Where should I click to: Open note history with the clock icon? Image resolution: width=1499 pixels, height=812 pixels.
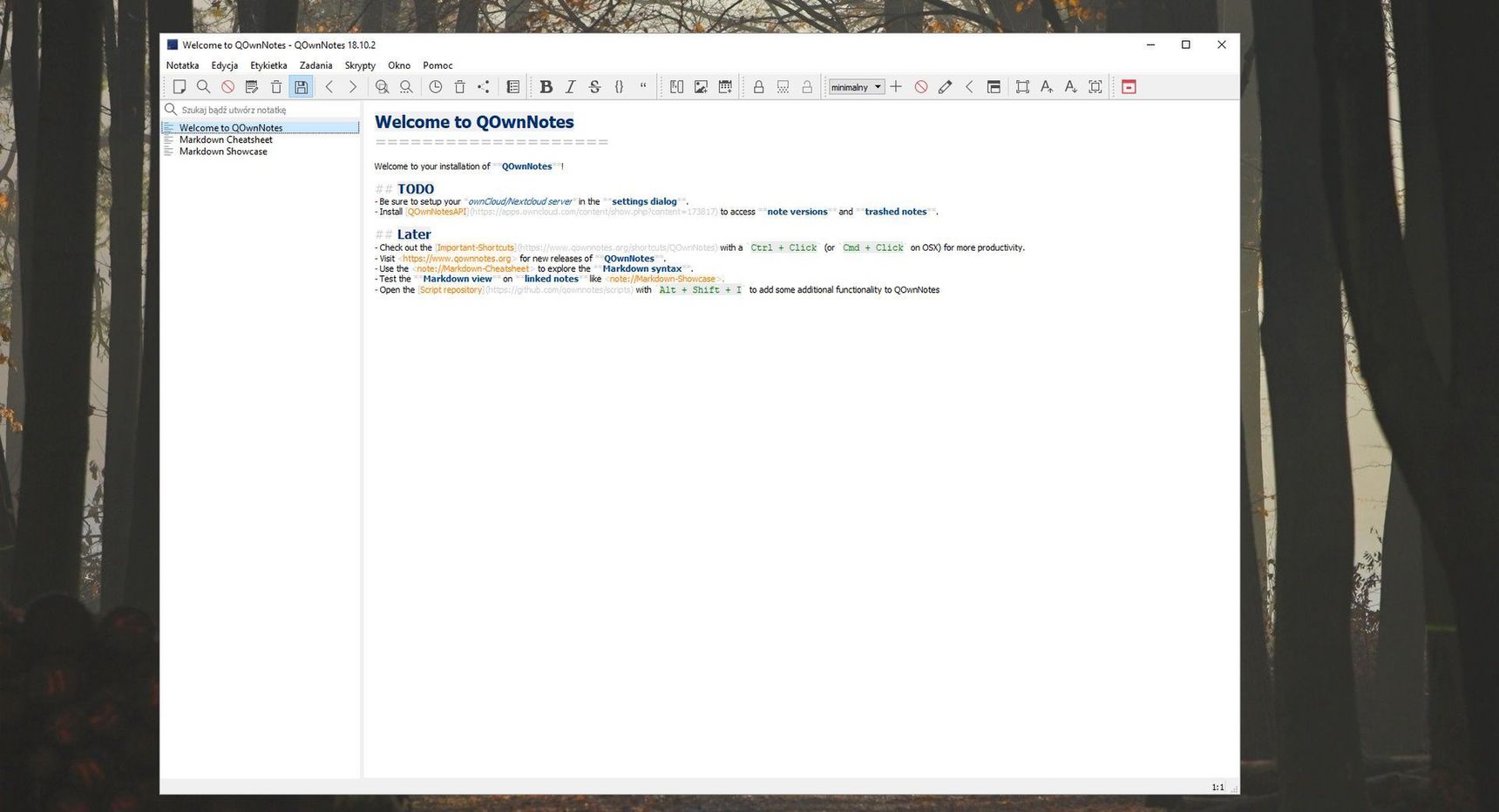point(436,87)
